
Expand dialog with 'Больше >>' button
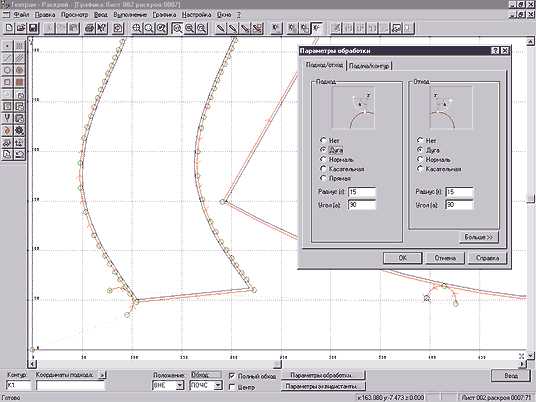point(479,237)
